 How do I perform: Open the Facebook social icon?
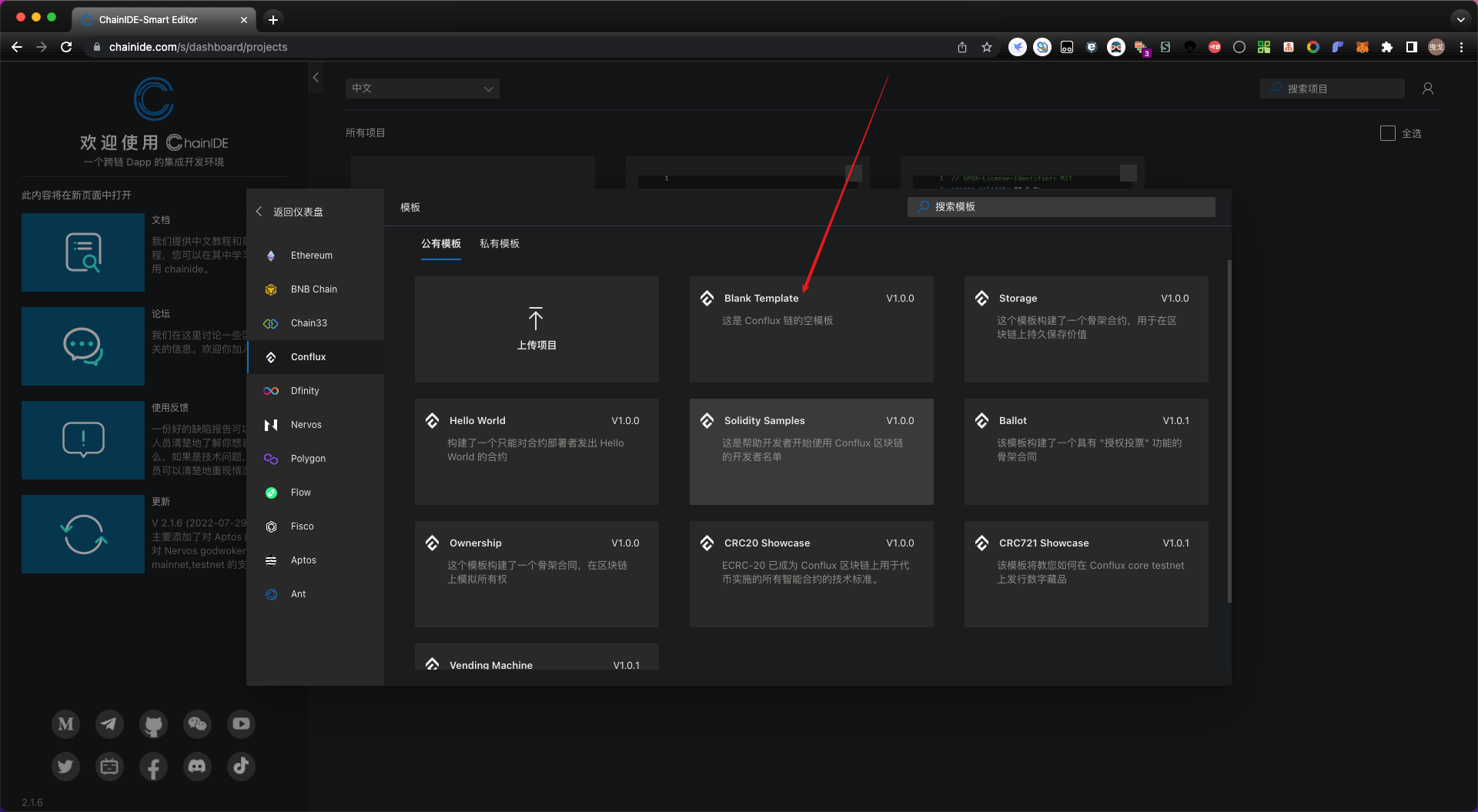coord(153,767)
